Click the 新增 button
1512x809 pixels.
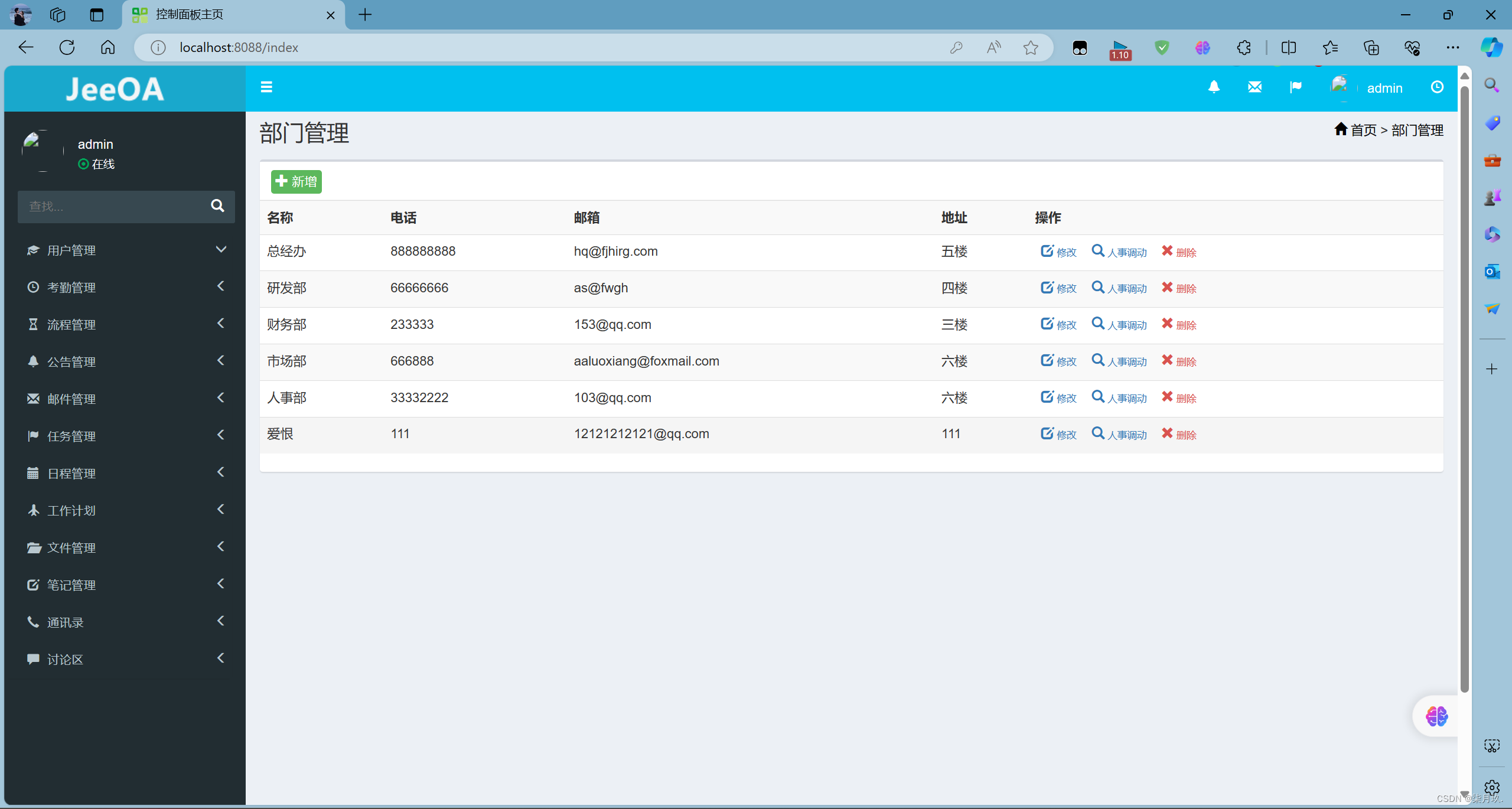pyautogui.click(x=296, y=181)
